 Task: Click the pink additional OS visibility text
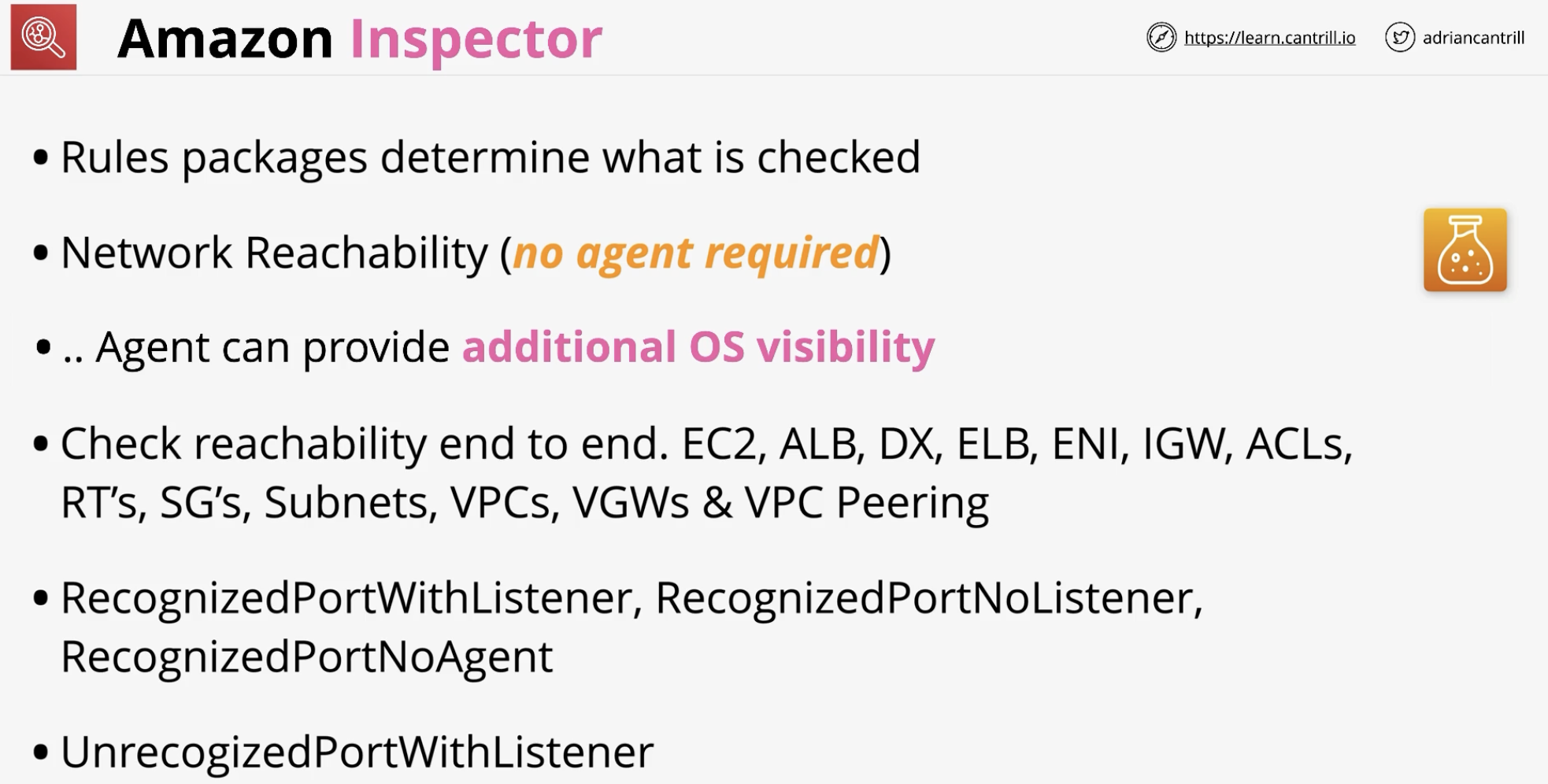point(698,347)
